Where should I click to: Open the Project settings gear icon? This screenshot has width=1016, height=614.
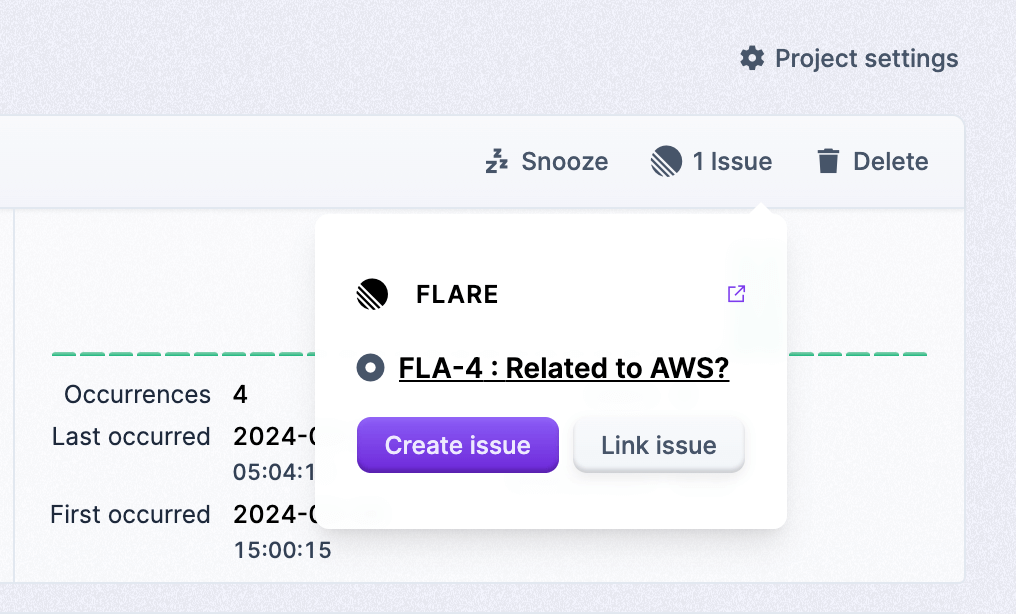tap(752, 58)
